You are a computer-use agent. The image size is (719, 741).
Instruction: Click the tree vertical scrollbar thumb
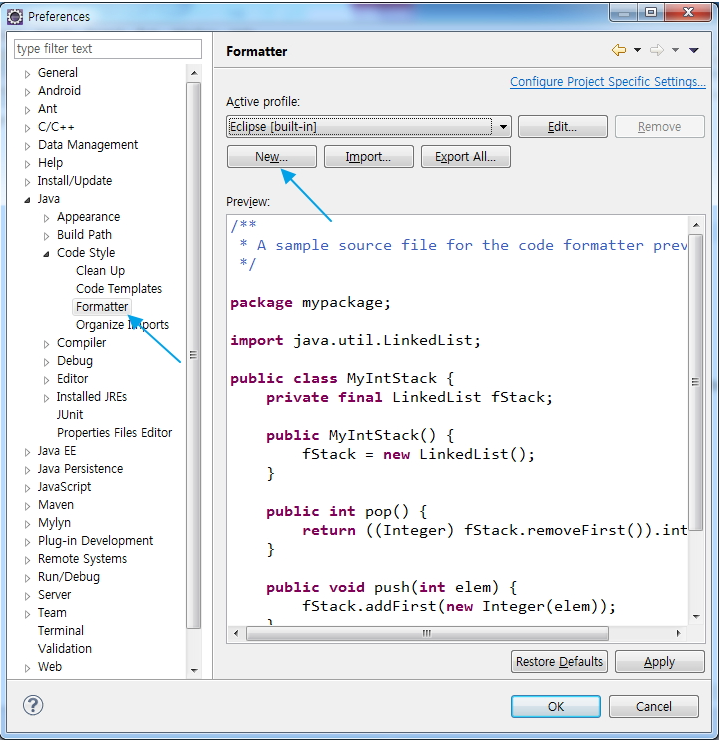pyautogui.click(x=193, y=355)
